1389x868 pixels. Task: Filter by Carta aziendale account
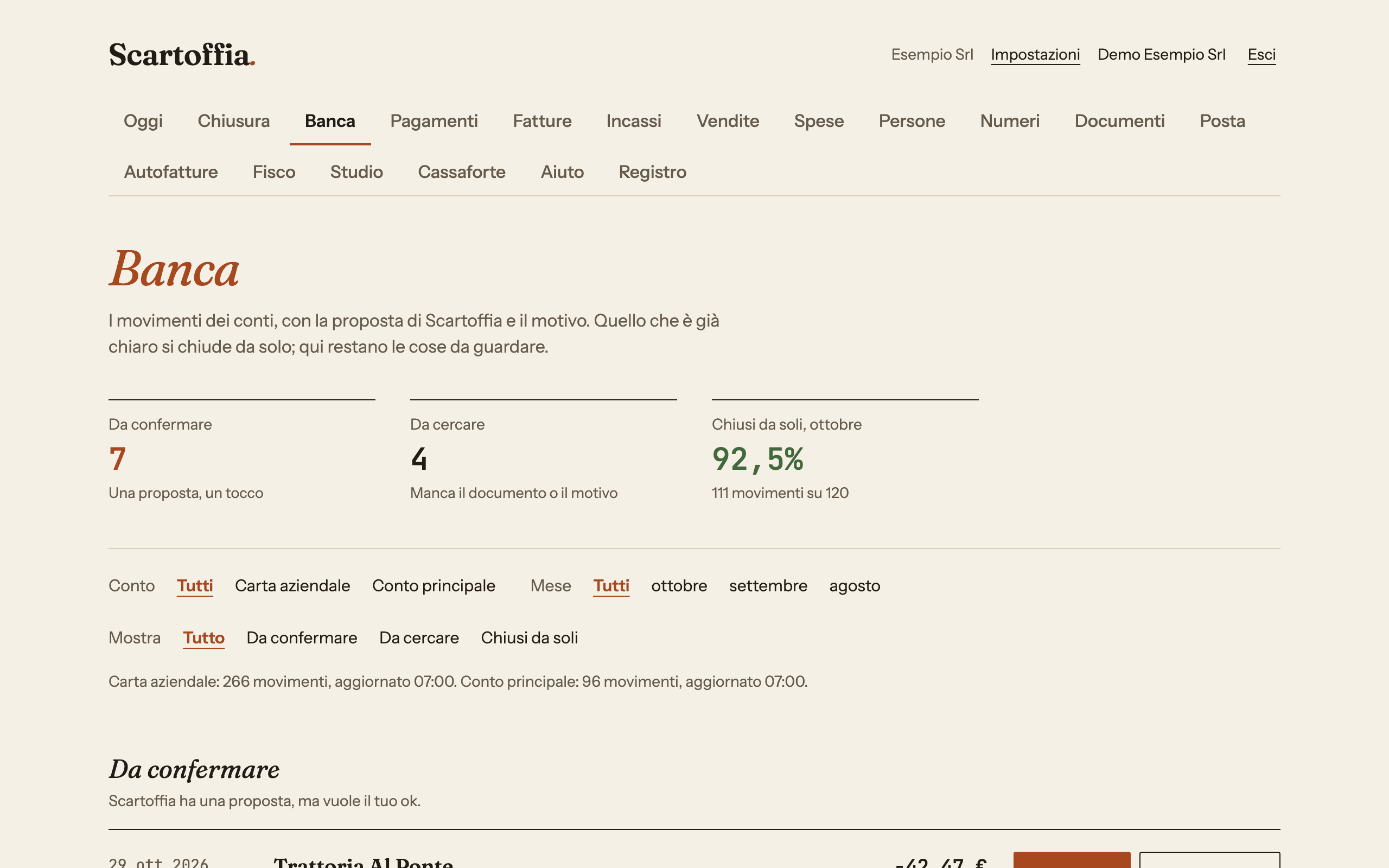click(292, 585)
